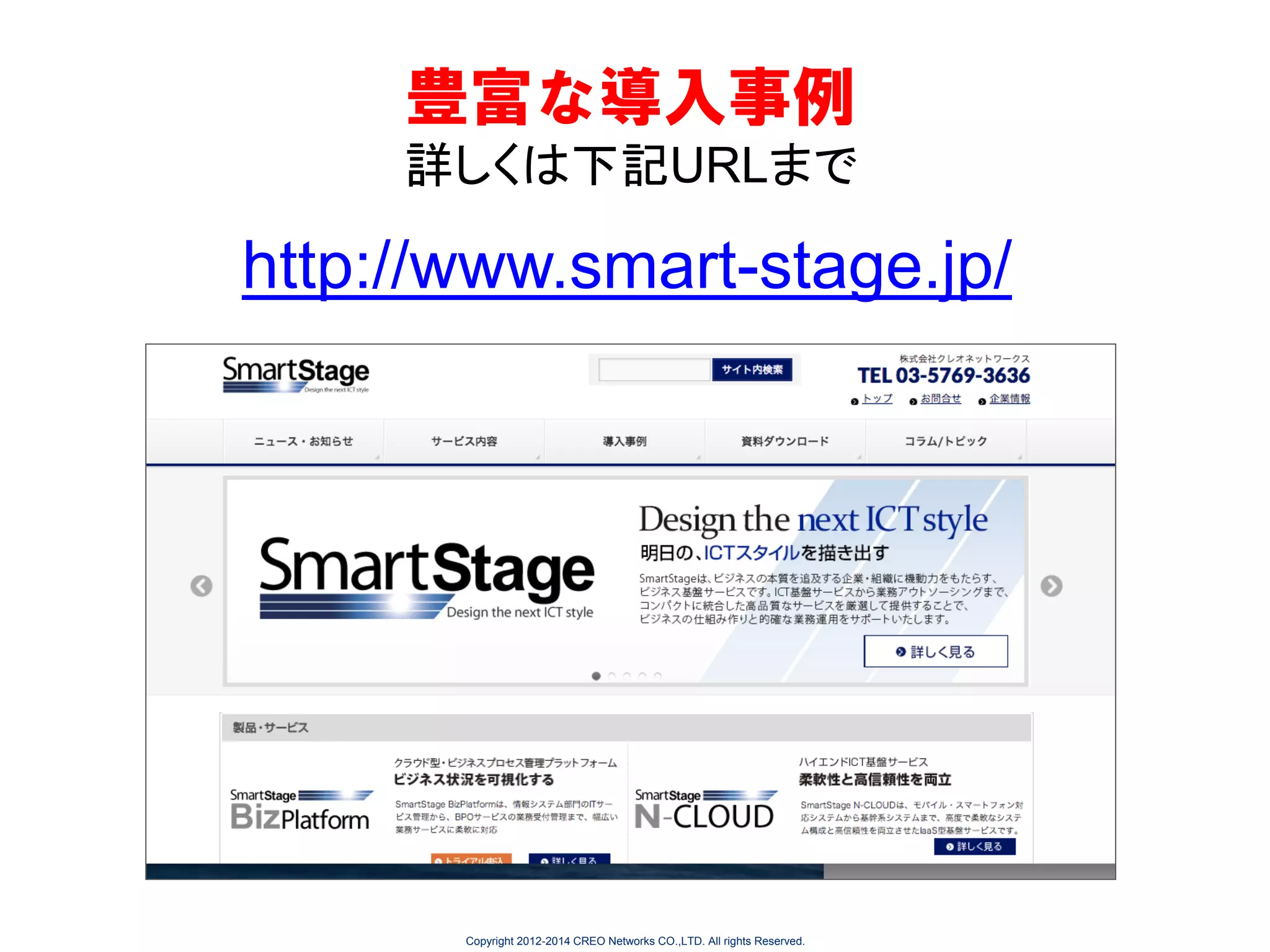1270x952 pixels.
Task: Go to previous banner slide arrow
Action: (202, 586)
